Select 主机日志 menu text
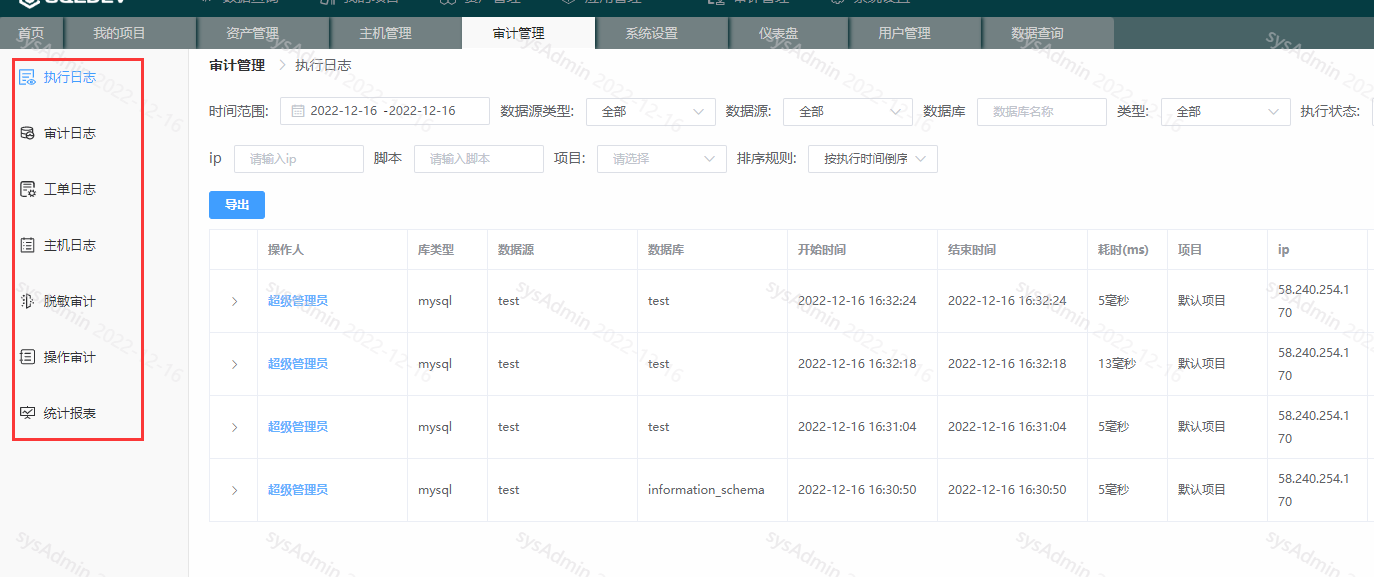Image resolution: width=1374 pixels, height=577 pixels. pyautogui.click(x=70, y=245)
